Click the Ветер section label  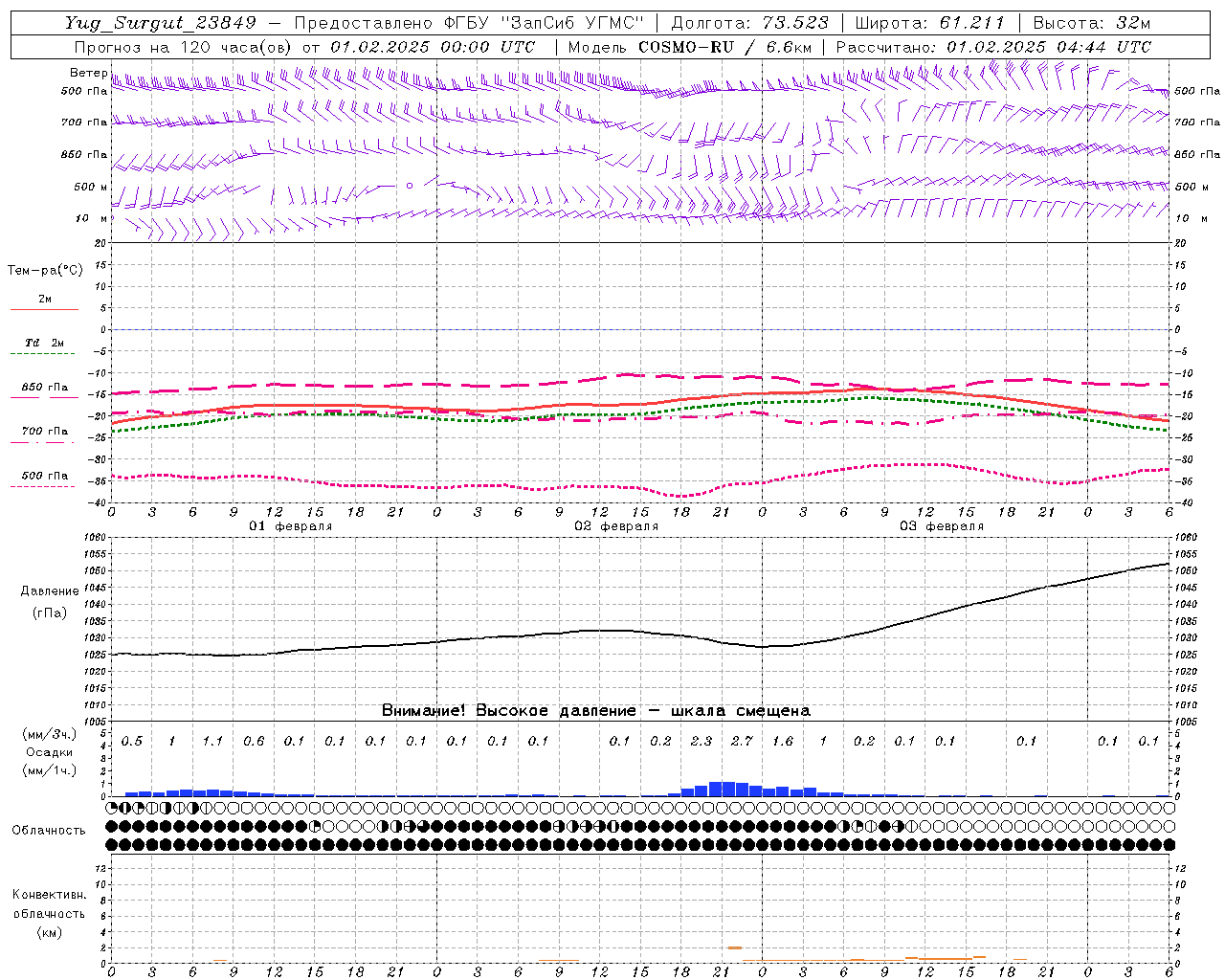89,73
